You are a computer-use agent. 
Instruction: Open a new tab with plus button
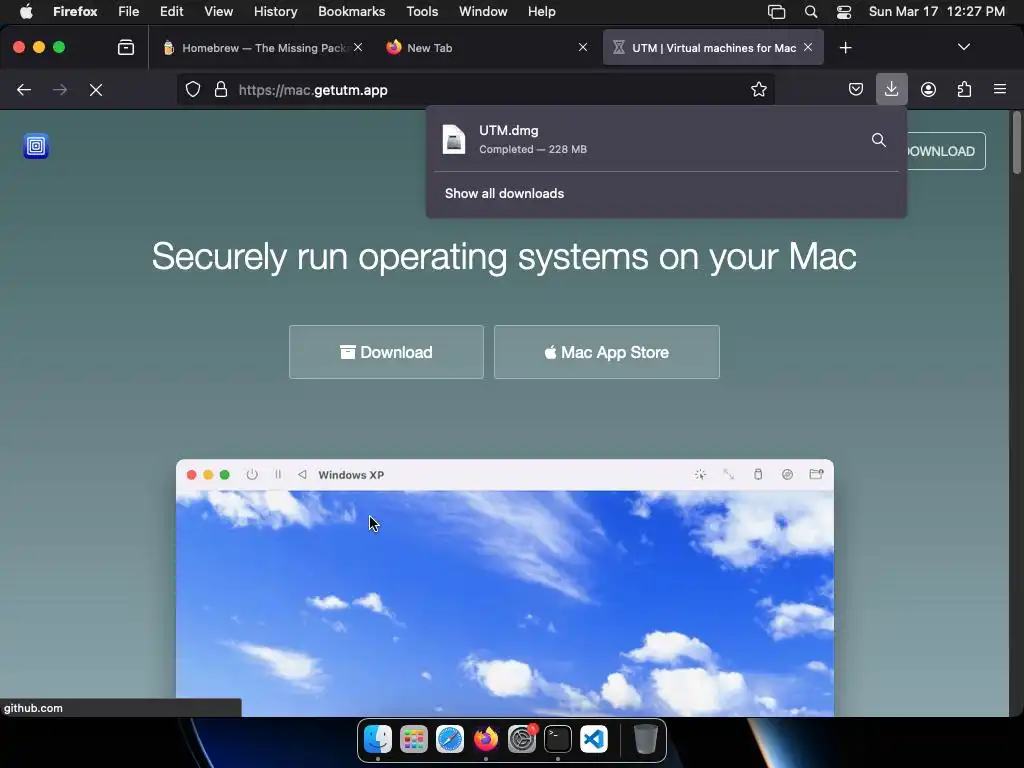click(846, 48)
